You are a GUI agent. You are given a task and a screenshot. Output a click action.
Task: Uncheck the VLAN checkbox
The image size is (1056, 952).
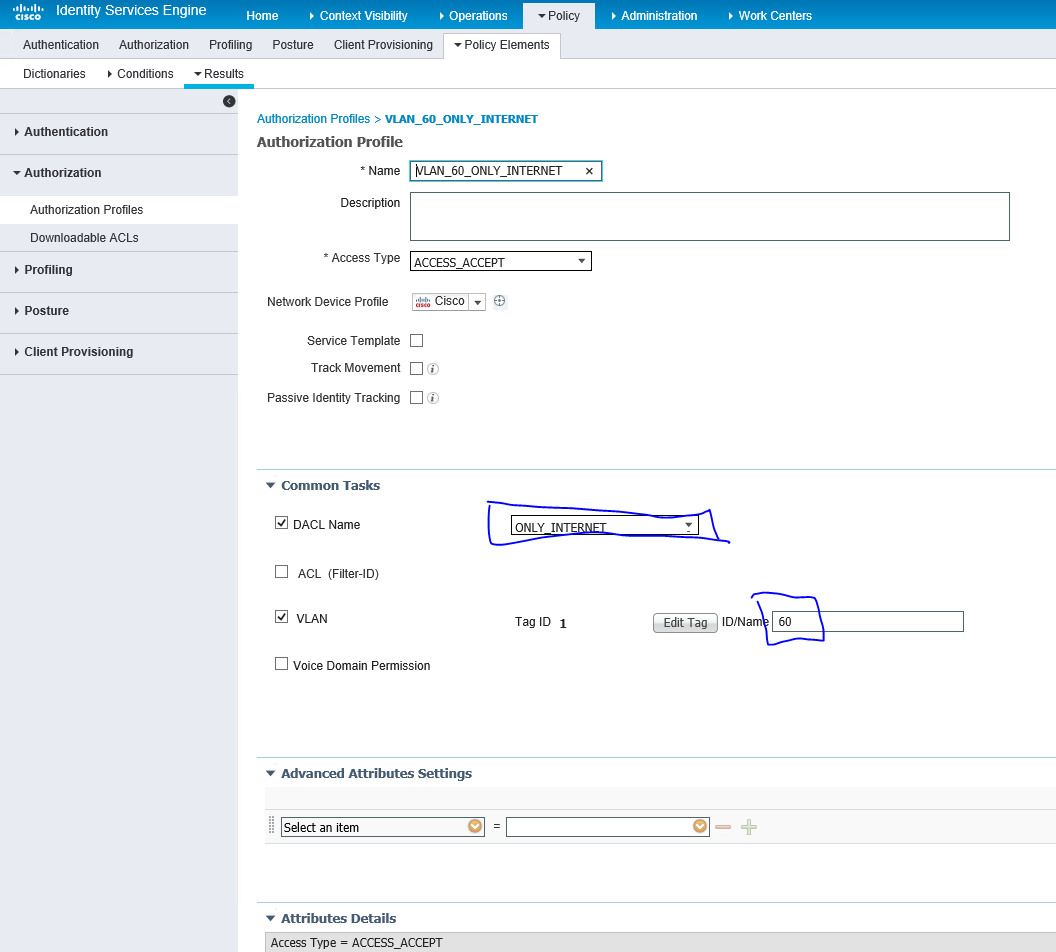point(282,617)
